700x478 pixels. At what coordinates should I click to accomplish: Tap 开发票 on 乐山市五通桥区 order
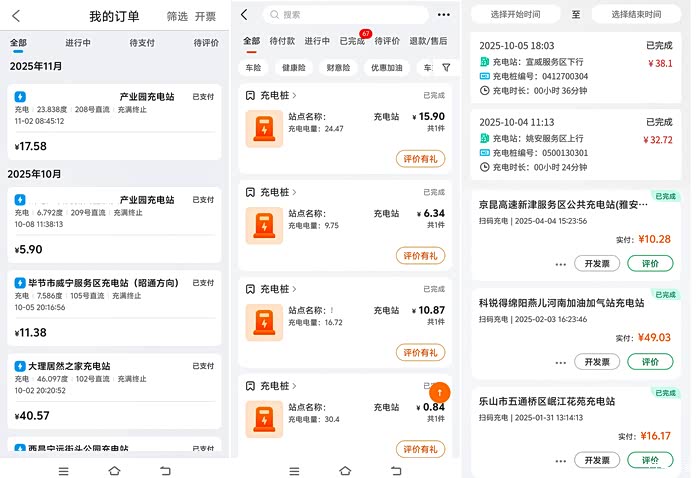click(x=597, y=460)
